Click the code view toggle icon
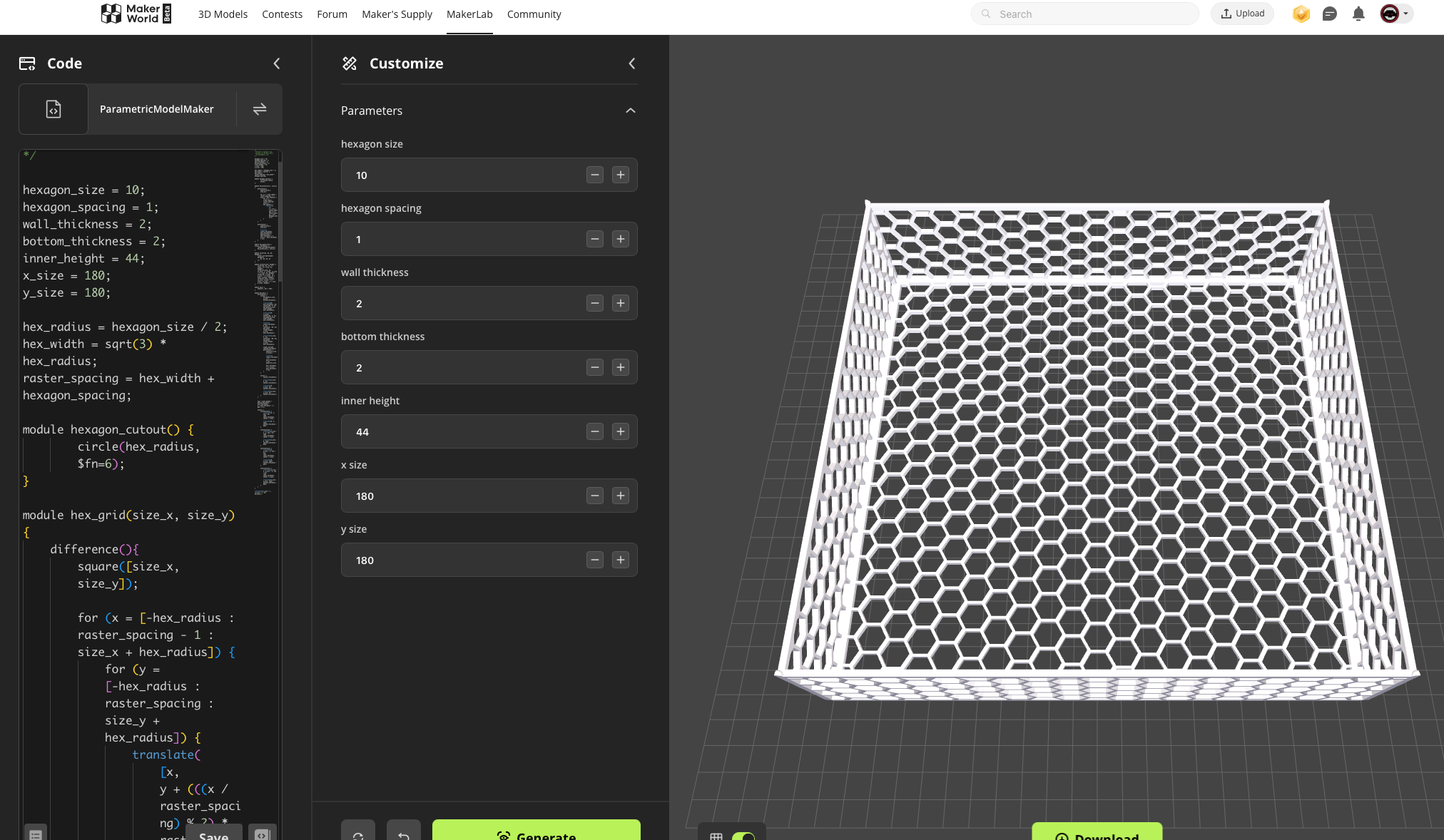The width and height of the screenshot is (1444, 840). tap(263, 833)
